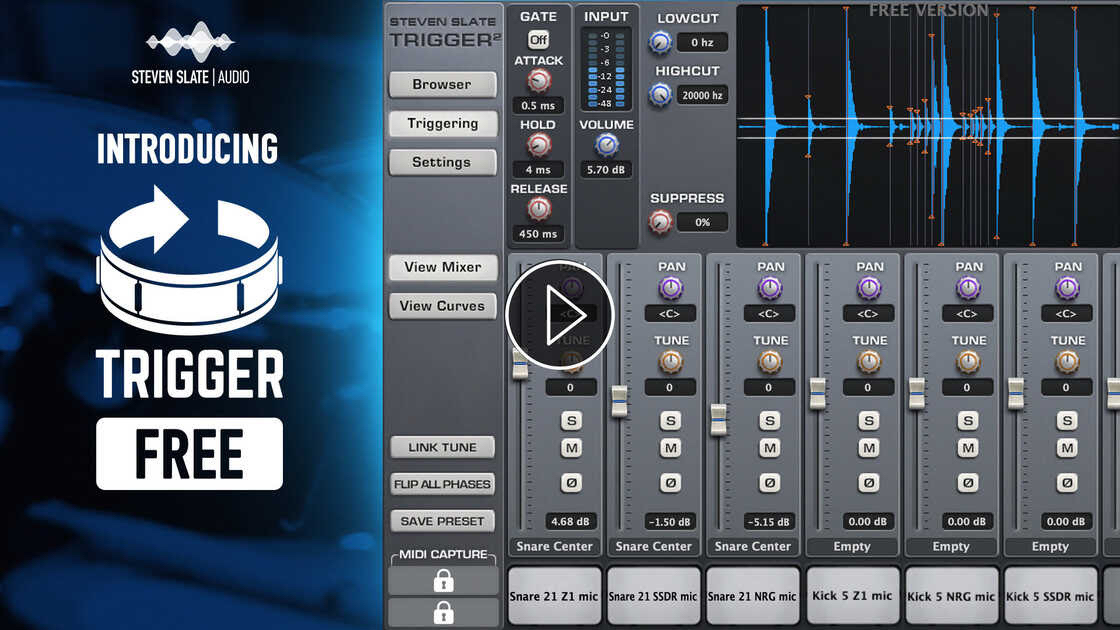Open the Kick 5 NRG mic sample slot

[x=951, y=596]
